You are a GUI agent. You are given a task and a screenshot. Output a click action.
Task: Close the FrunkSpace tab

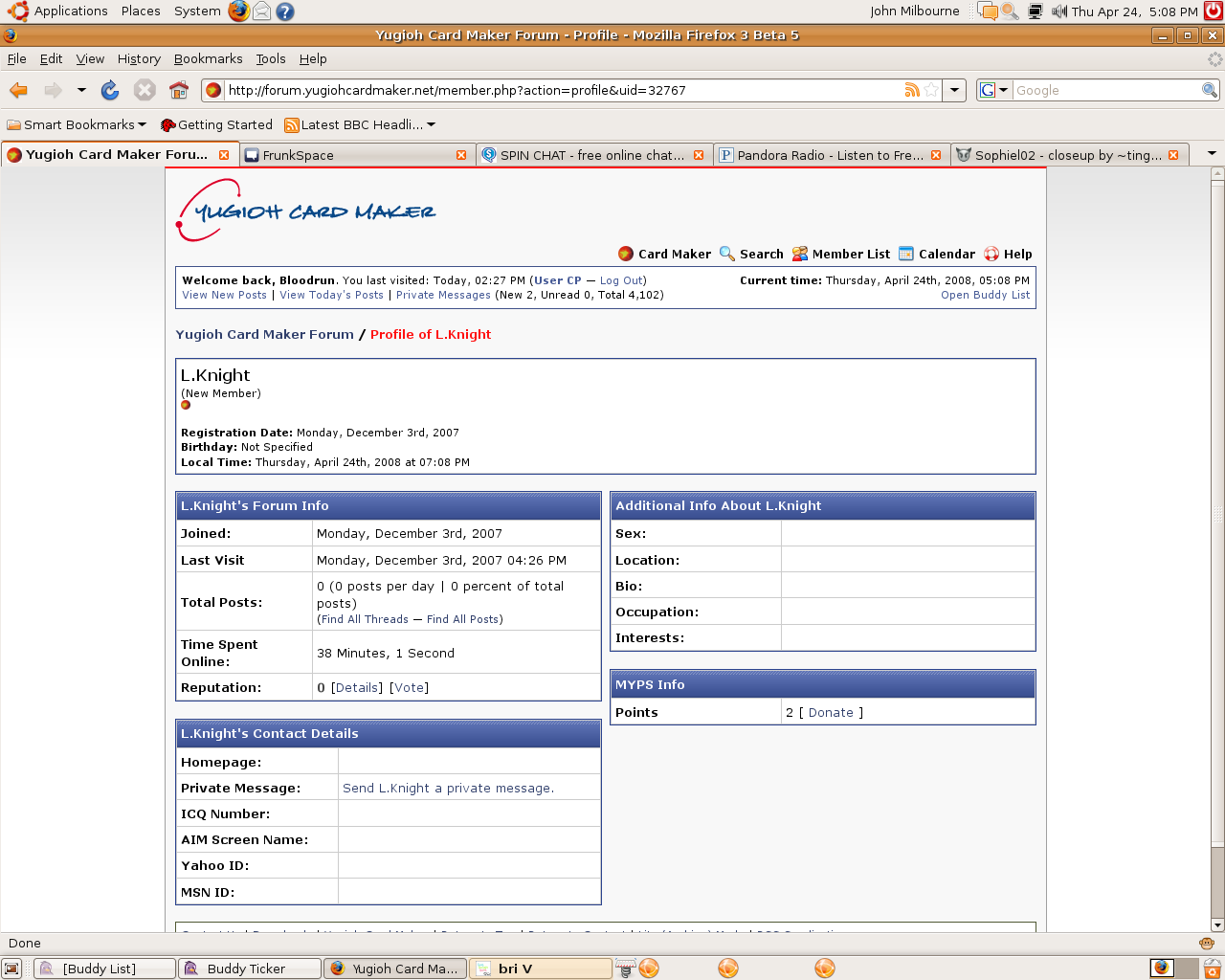[x=461, y=155]
